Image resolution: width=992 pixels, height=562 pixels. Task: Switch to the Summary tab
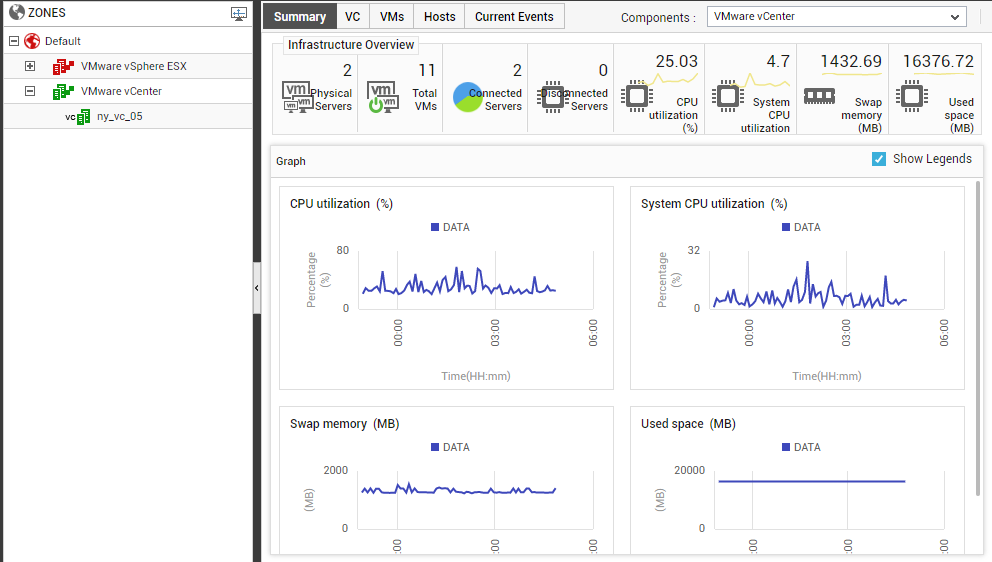pyautogui.click(x=300, y=16)
